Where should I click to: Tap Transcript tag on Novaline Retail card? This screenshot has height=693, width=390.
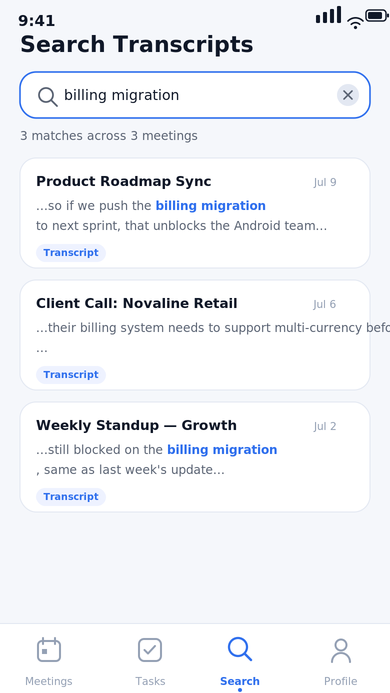click(x=71, y=375)
